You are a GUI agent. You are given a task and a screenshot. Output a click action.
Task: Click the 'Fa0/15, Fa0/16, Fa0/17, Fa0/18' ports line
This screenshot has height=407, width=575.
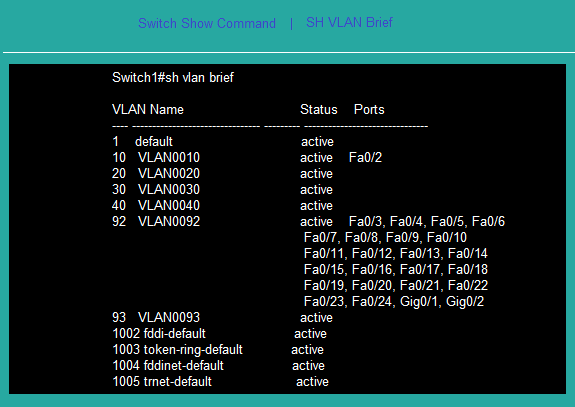click(x=396, y=270)
